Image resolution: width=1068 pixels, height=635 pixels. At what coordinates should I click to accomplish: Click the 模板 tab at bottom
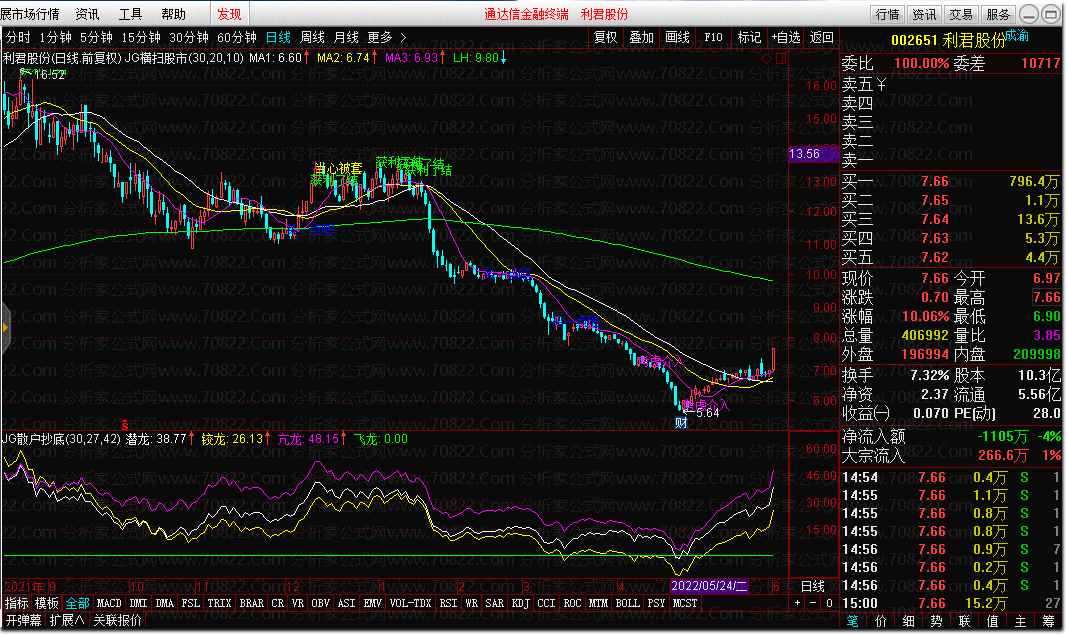[47, 603]
